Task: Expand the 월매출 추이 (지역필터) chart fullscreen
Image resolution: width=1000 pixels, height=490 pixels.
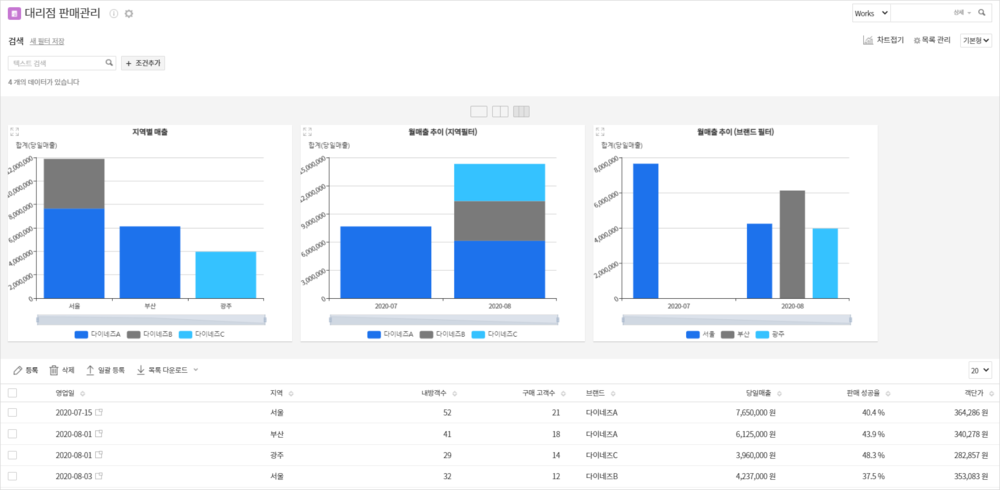Action: point(307,131)
